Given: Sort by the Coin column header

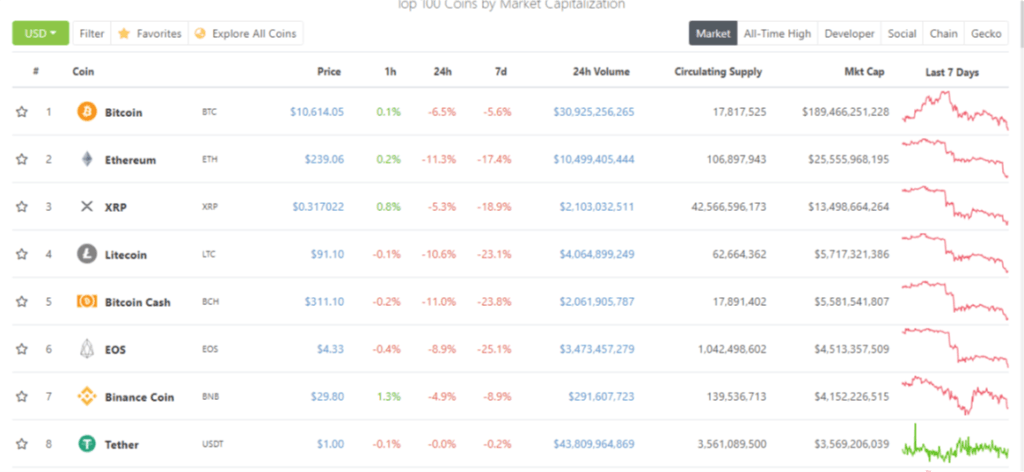Looking at the screenshot, I should point(83,72).
